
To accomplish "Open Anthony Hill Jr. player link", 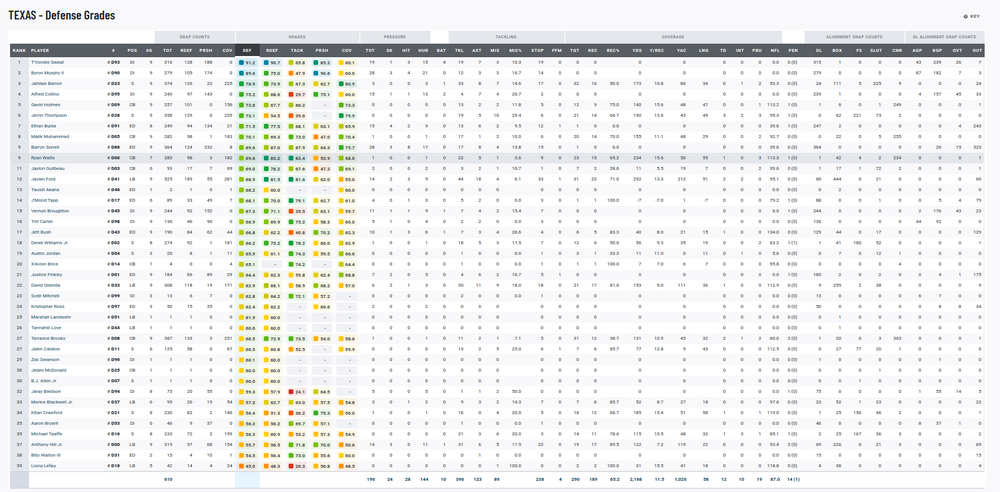I will tap(48, 445).
